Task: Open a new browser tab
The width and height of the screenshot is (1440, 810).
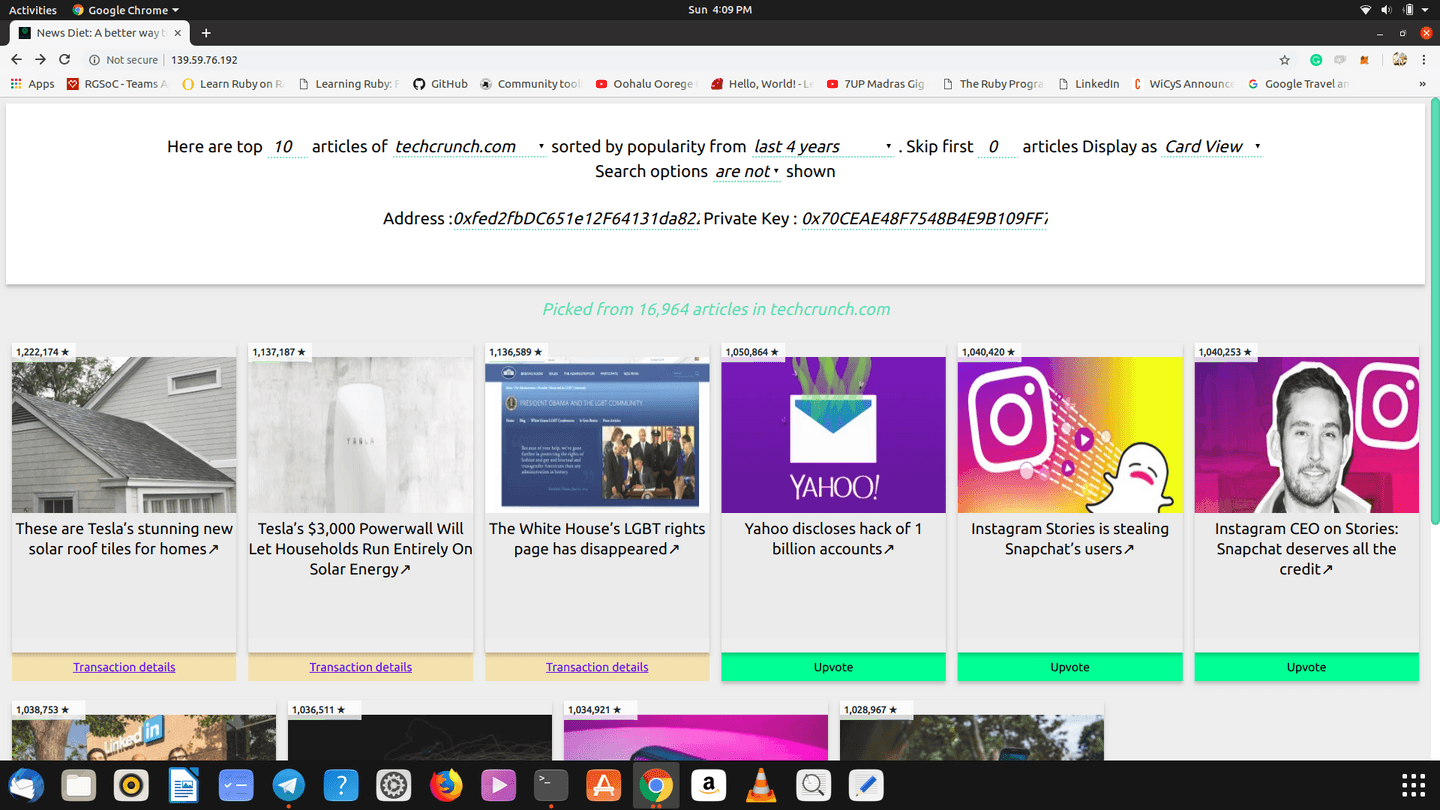Action: click(206, 33)
